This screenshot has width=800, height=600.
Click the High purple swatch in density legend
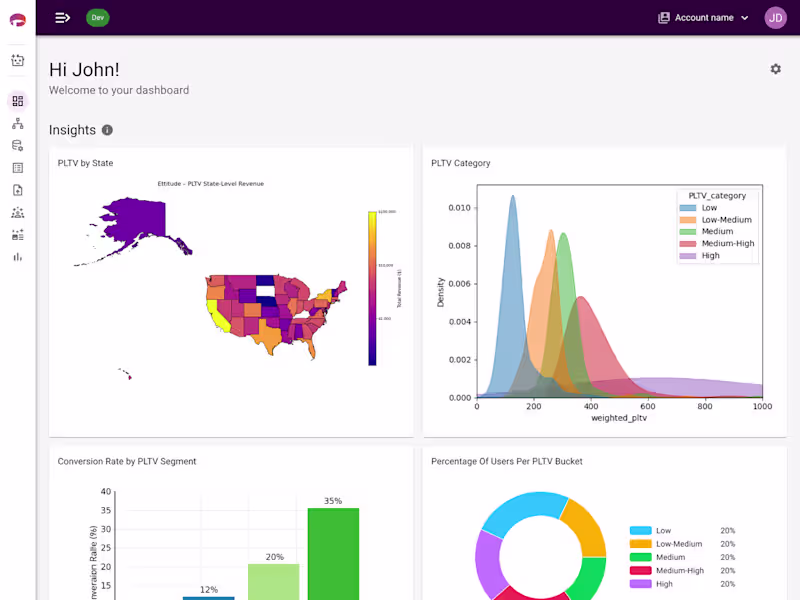coord(688,256)
